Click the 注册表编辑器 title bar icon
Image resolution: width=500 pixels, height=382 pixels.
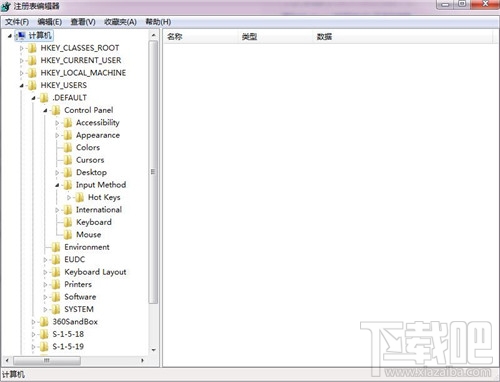[6, 6]
